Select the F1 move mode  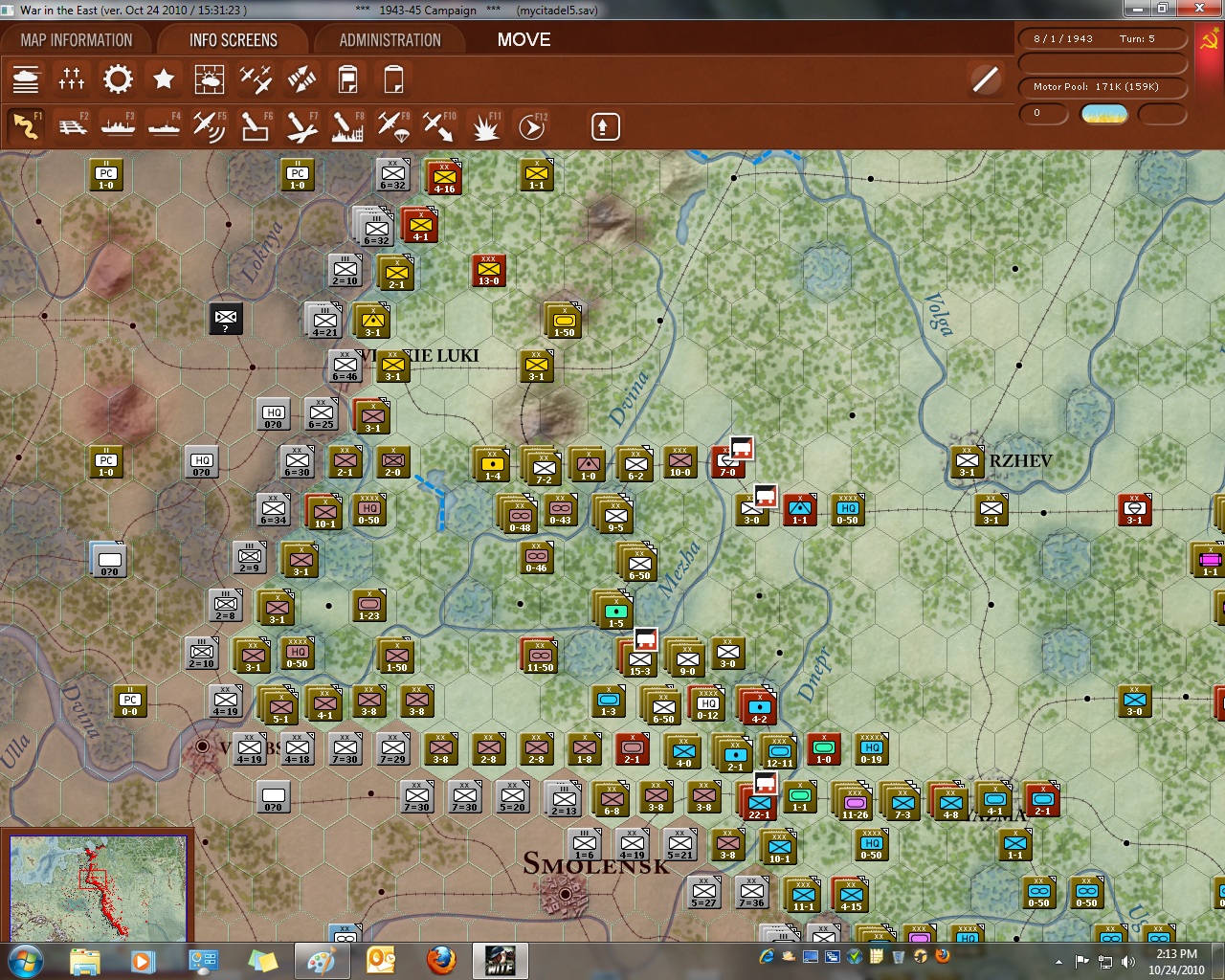pos(26,126)
